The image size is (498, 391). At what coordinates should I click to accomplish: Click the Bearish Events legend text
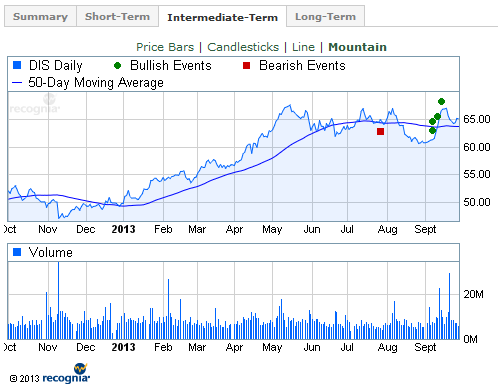coord(302,65)
